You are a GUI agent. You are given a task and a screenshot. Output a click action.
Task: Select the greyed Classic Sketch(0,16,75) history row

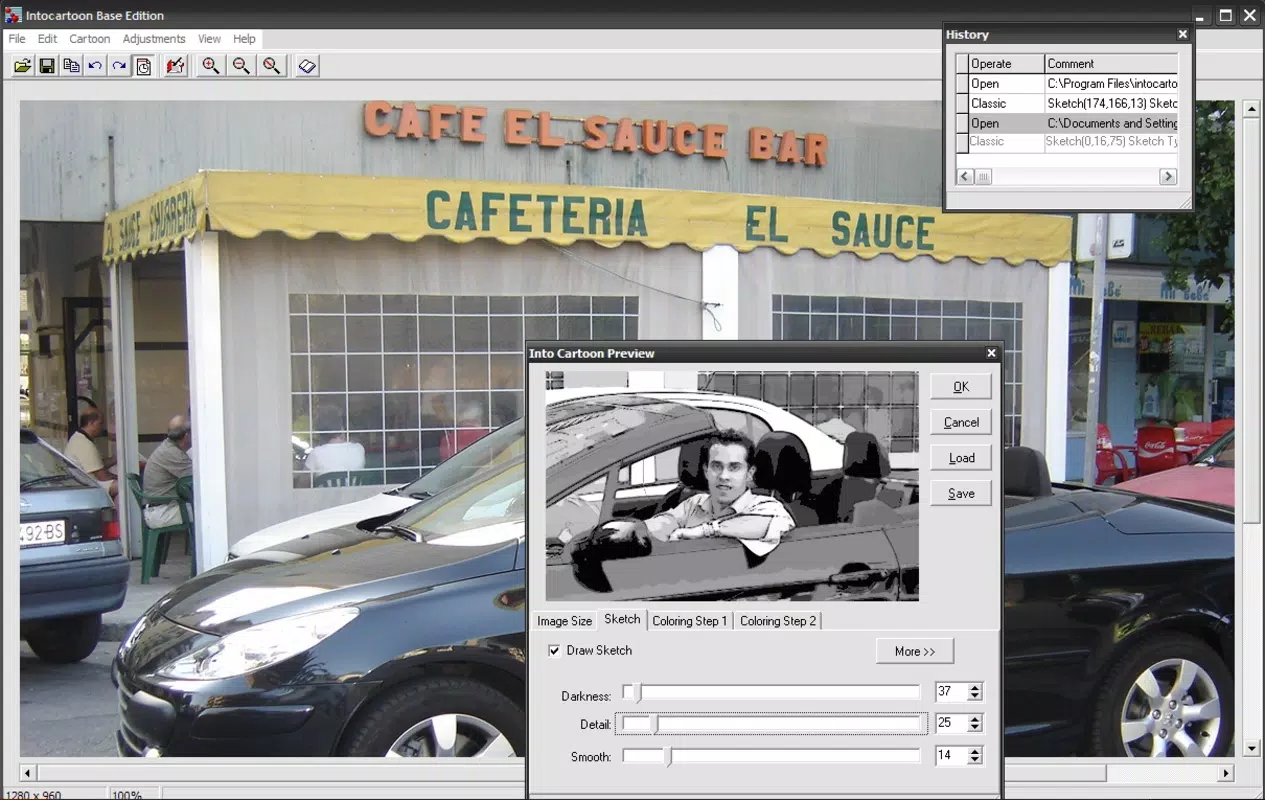pos(1067,141)
